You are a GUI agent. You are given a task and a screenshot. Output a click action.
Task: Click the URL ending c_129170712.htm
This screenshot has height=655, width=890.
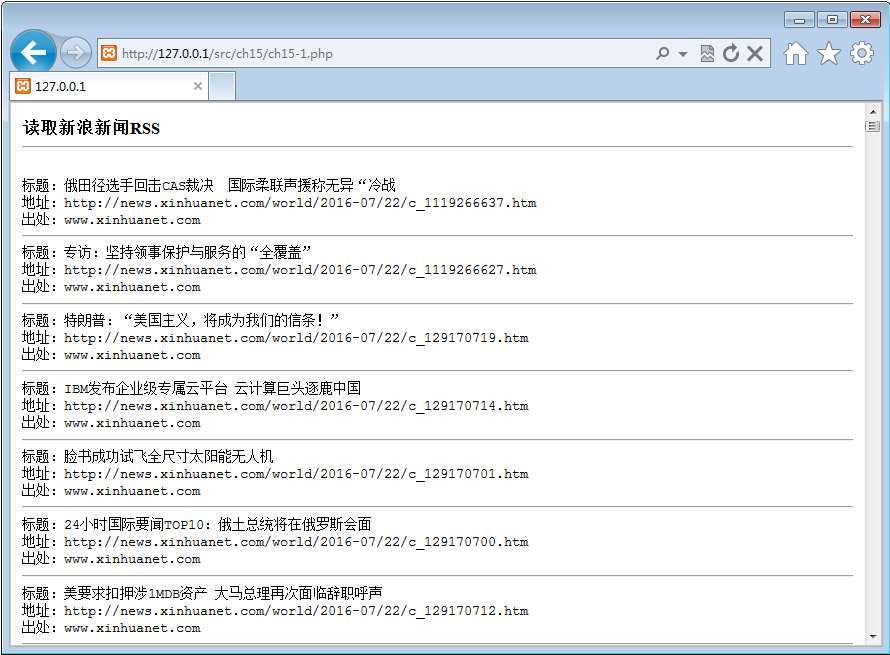[x=296, y=611]
